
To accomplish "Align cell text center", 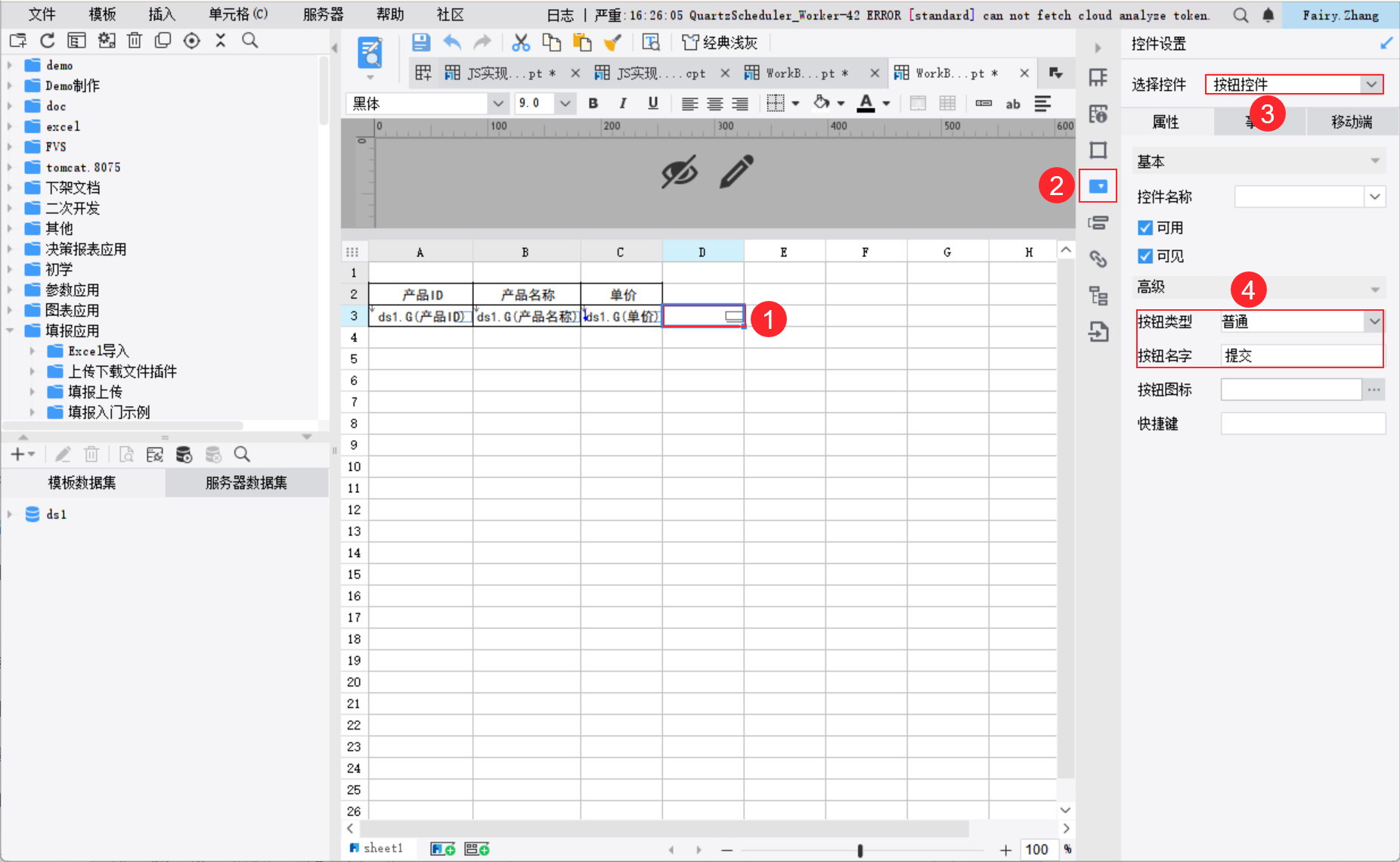I will tap(715, 104).
